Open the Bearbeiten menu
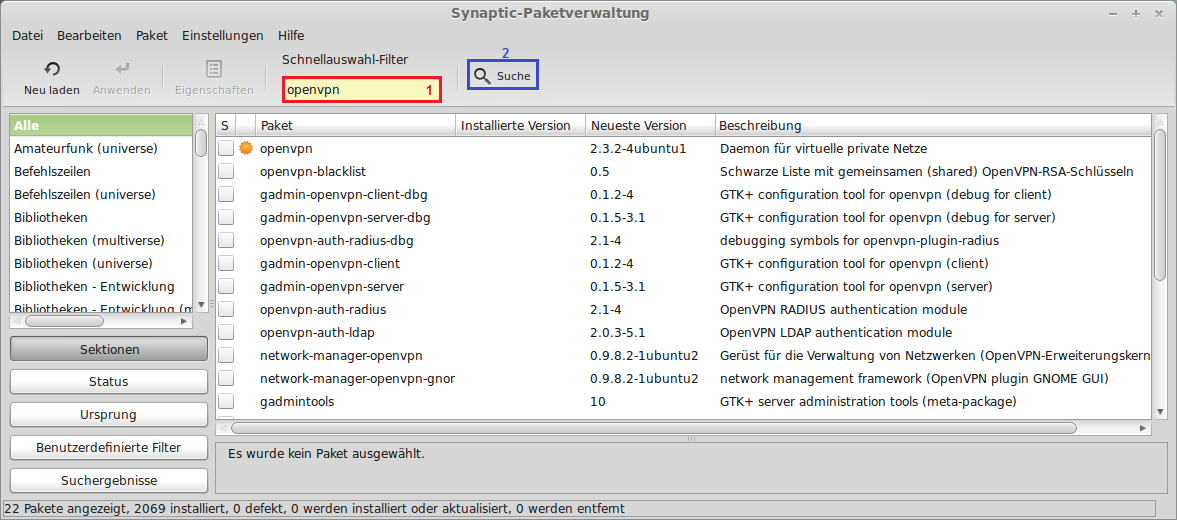The height and width of the screenshot is (520, 1177). pos(89,35)
